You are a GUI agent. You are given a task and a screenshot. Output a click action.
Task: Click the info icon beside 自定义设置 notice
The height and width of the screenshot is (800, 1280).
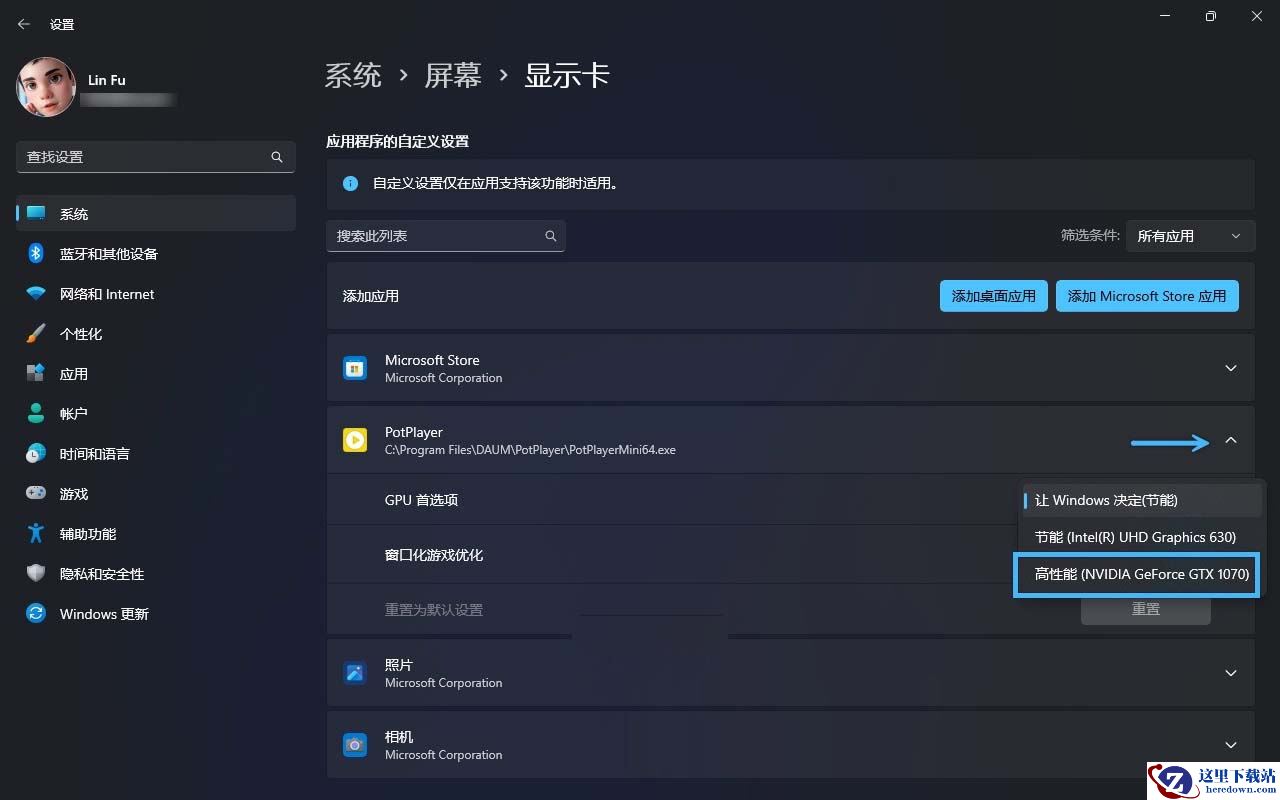(x=351, y=184)
